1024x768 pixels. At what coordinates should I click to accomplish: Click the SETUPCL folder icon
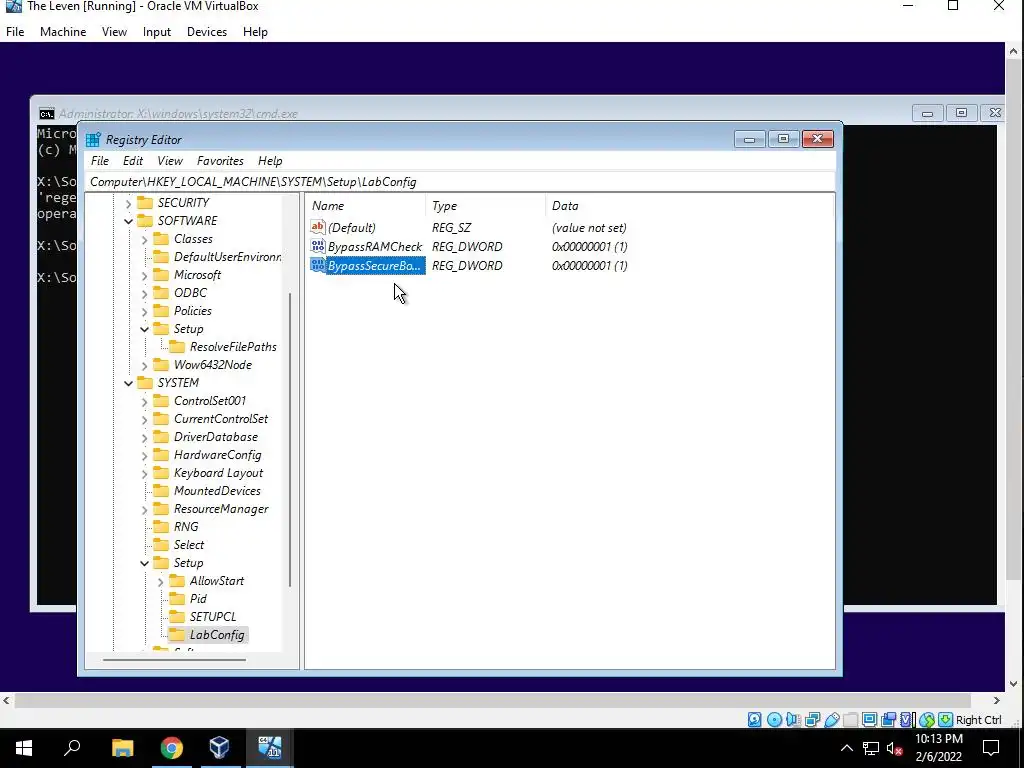(x=176, y=616)
